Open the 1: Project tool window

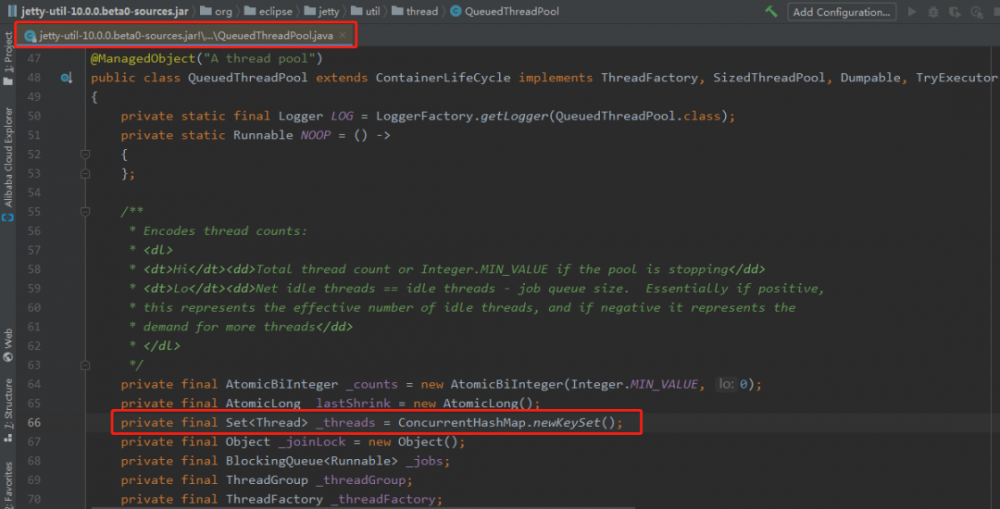(x=8, y=57)
